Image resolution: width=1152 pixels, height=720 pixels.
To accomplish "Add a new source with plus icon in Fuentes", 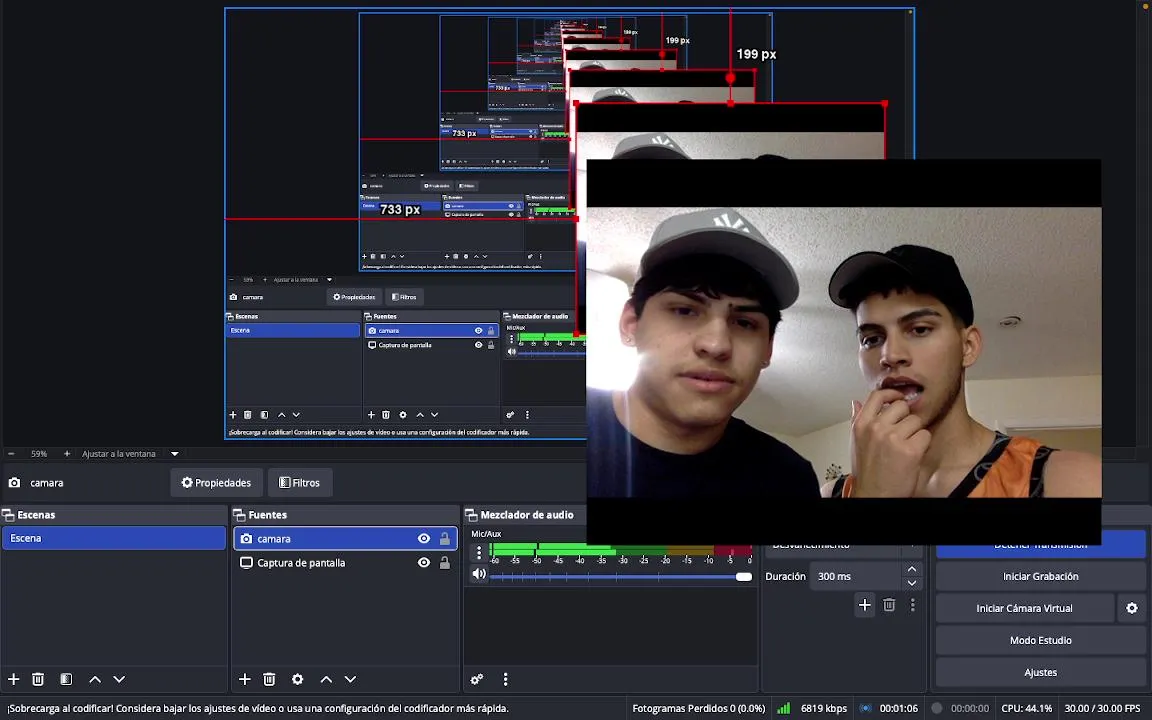I will 245,679.
